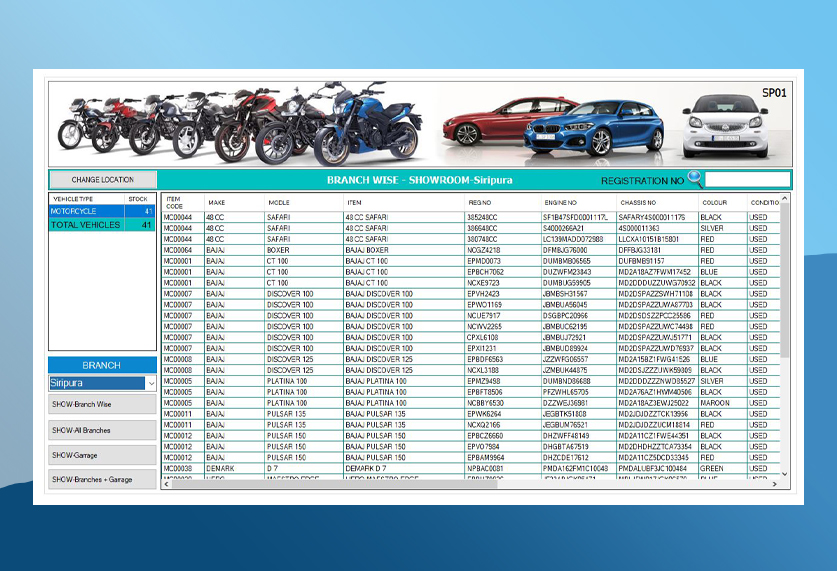Select reg no EPMD0073 cell
Screen dimensions: 837x571
click(x=503, y=261)
